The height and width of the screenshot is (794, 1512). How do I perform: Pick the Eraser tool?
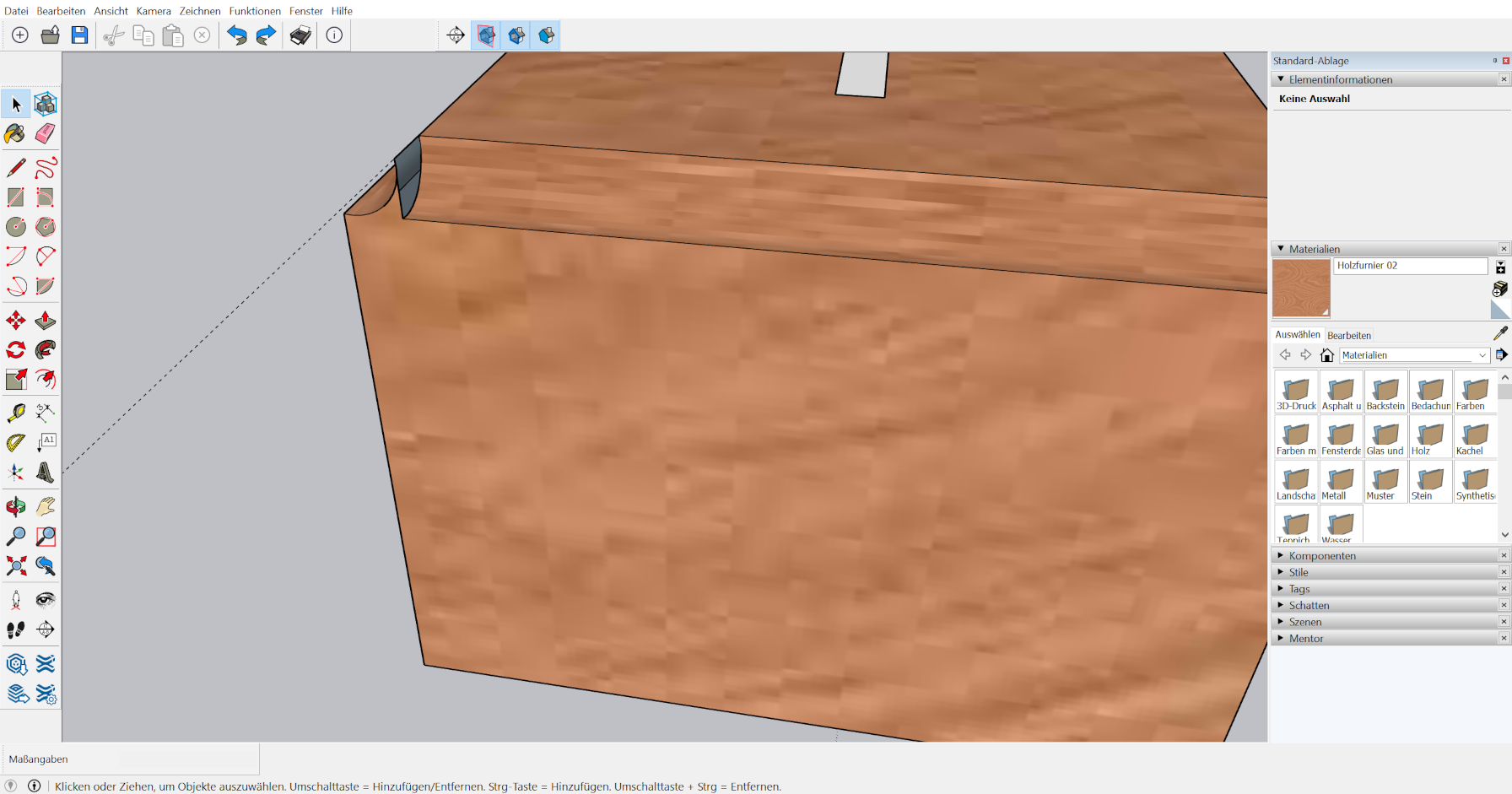(46, 134)
